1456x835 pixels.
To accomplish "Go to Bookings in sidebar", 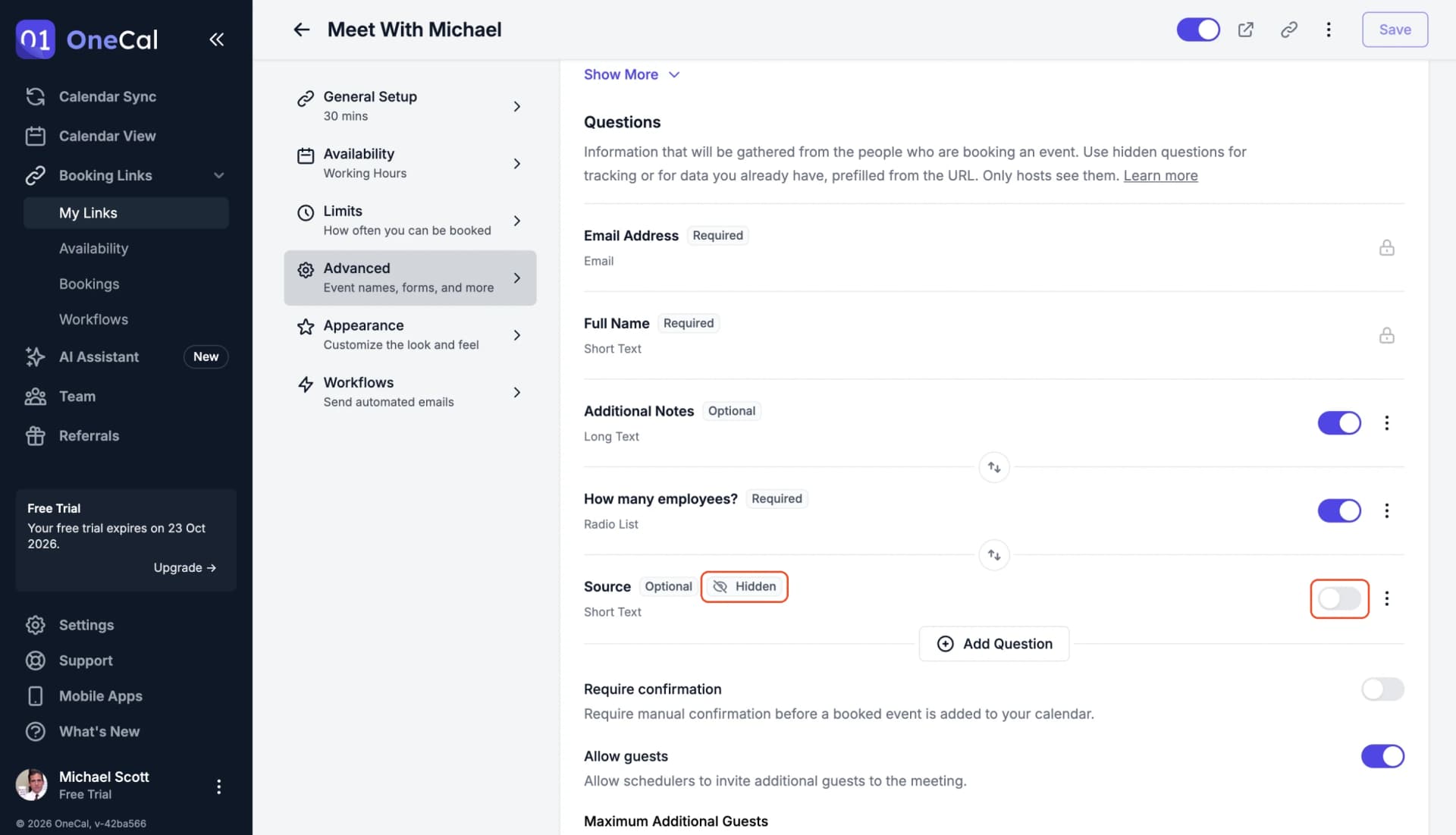I will point(89,284).
